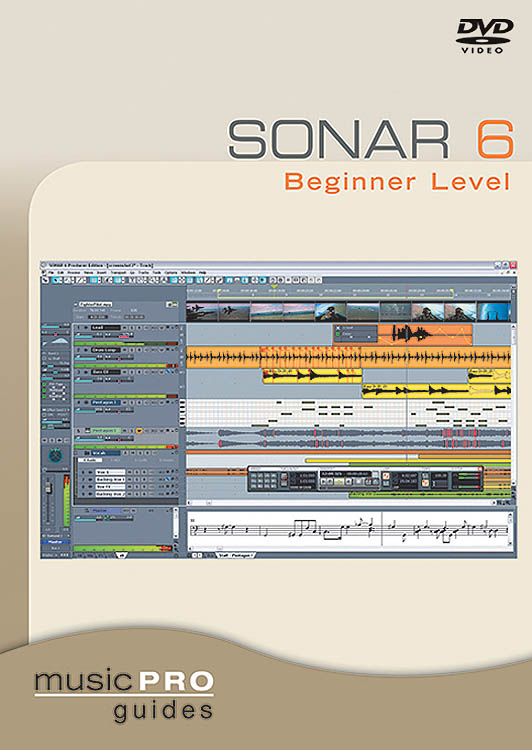This screenshot has width=532, height=750.
Task: Select the Bass DI track name
Action: click(106, 372)
